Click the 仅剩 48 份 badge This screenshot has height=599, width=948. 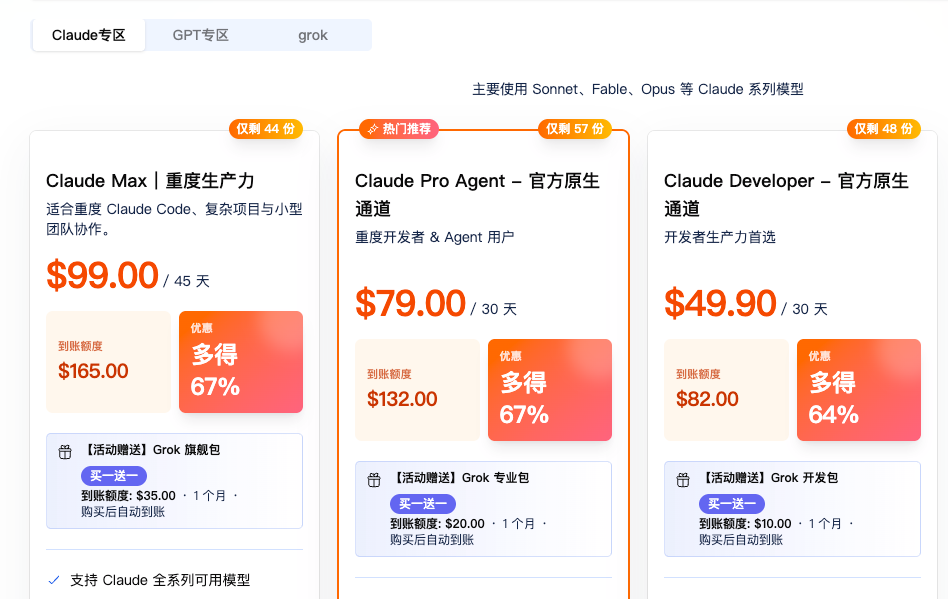(x=883, y=129)
